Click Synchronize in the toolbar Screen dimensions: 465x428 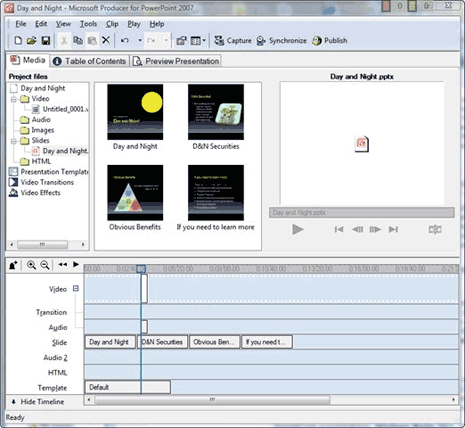tap(282, 41)
